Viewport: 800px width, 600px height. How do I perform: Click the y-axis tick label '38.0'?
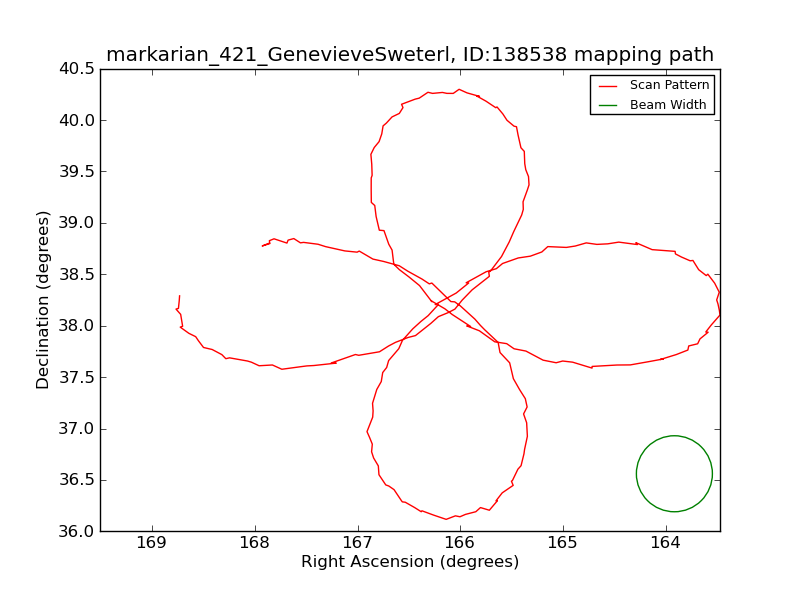(x=77, y=326)
